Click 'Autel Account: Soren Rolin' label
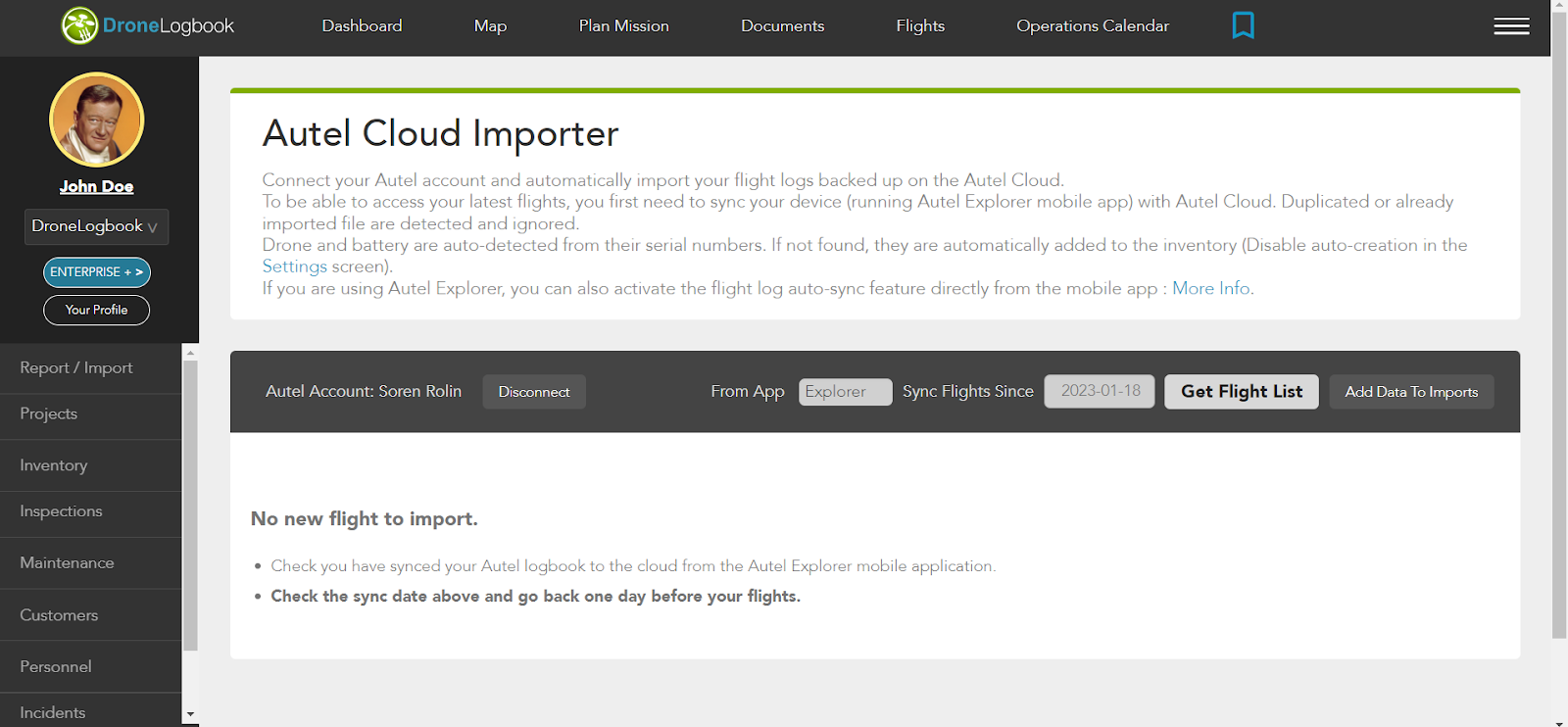 (364, 391)
